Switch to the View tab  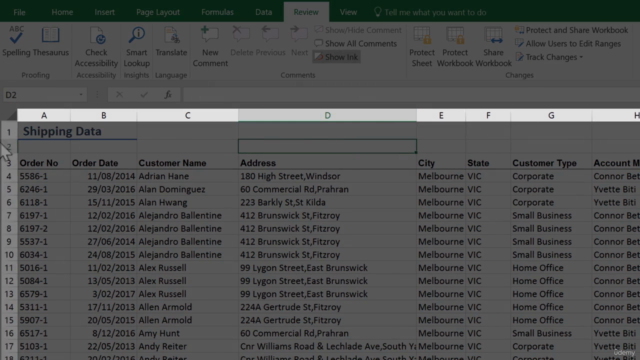click(348, 12)
